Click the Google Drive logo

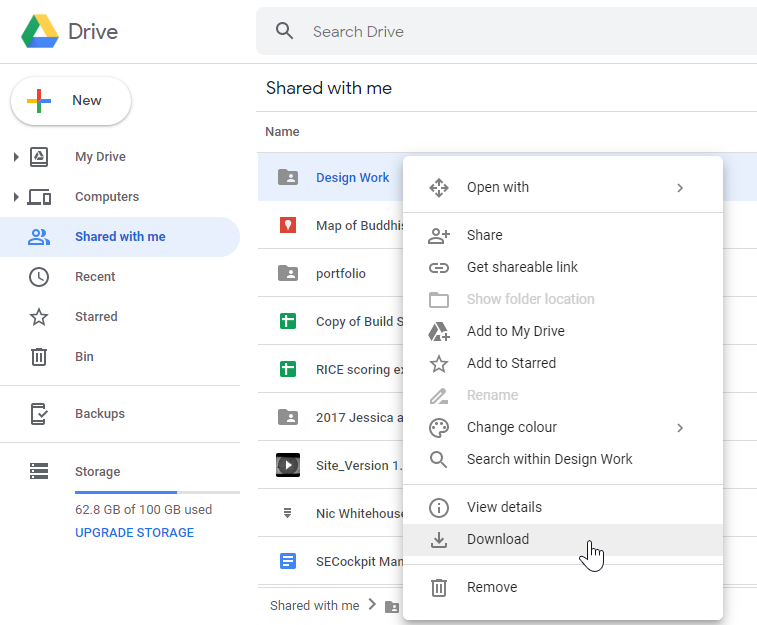point(40,31)
